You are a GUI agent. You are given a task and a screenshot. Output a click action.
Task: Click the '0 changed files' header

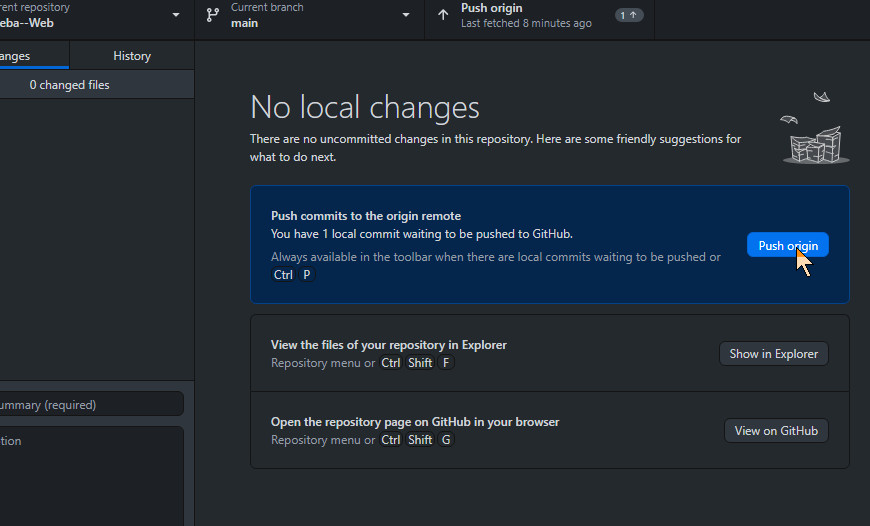(x=70, y=85)
